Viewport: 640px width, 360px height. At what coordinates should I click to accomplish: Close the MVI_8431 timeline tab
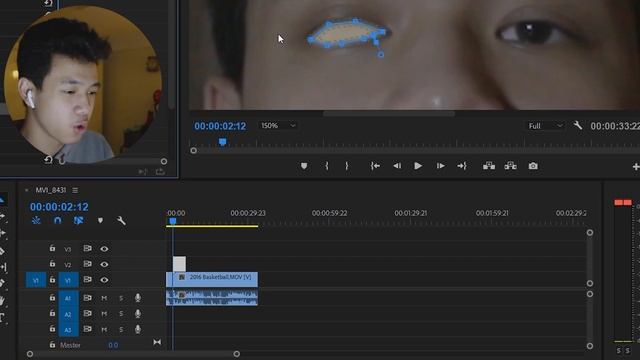coord(27,190)
